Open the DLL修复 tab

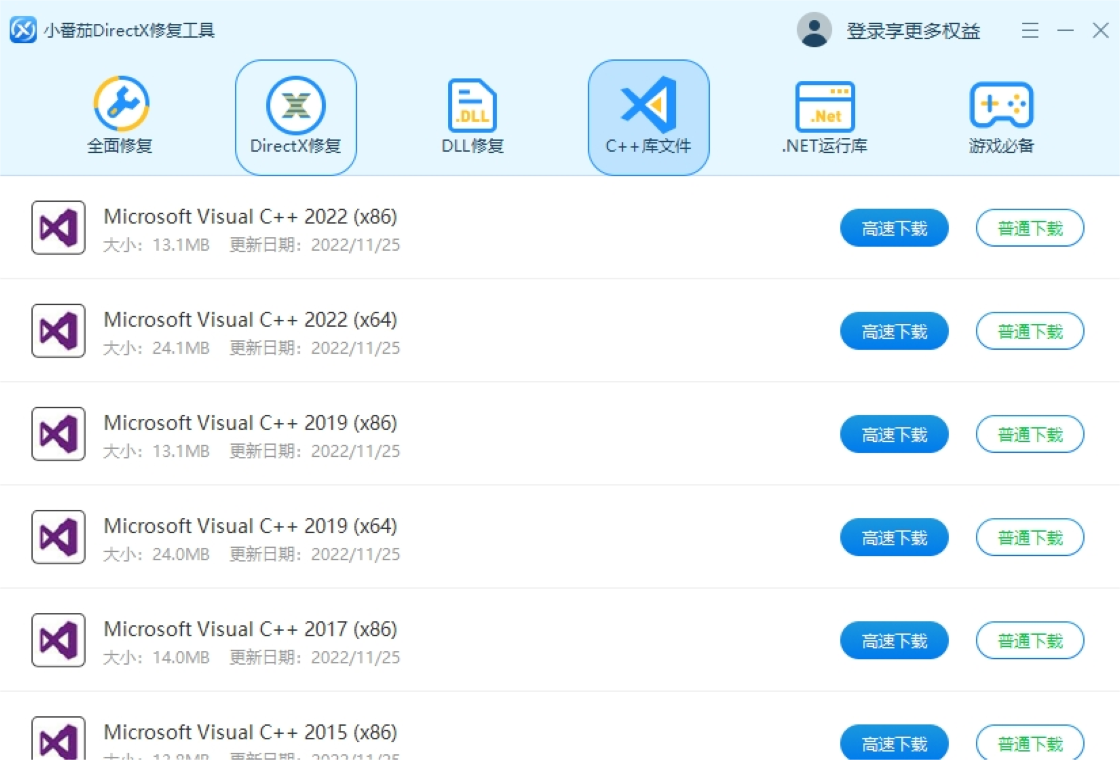pyautogui.click(x=472, y=116)
